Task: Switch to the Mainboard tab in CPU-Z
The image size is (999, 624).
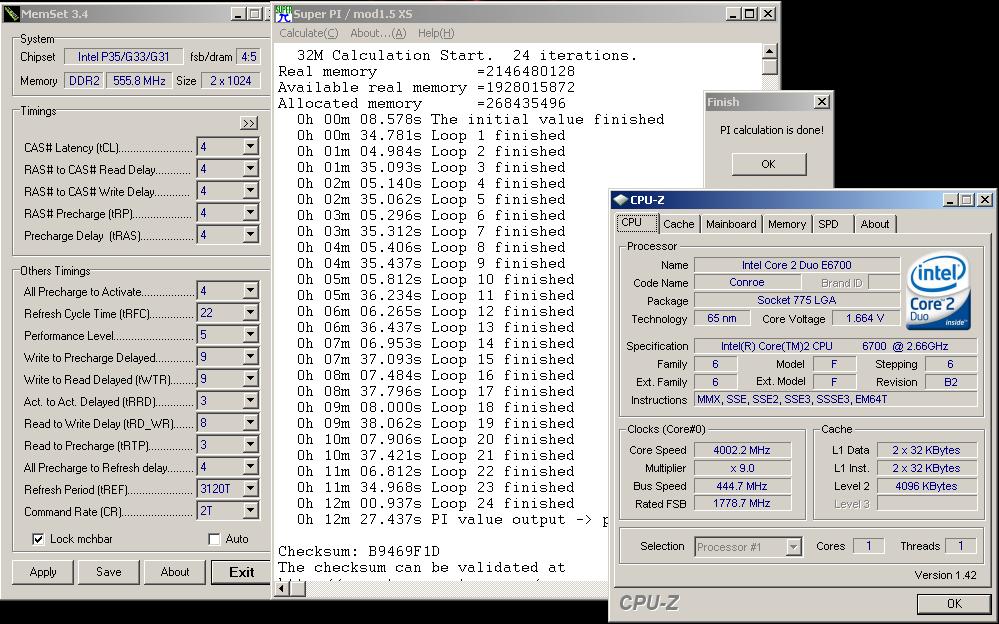Action: 731,224
